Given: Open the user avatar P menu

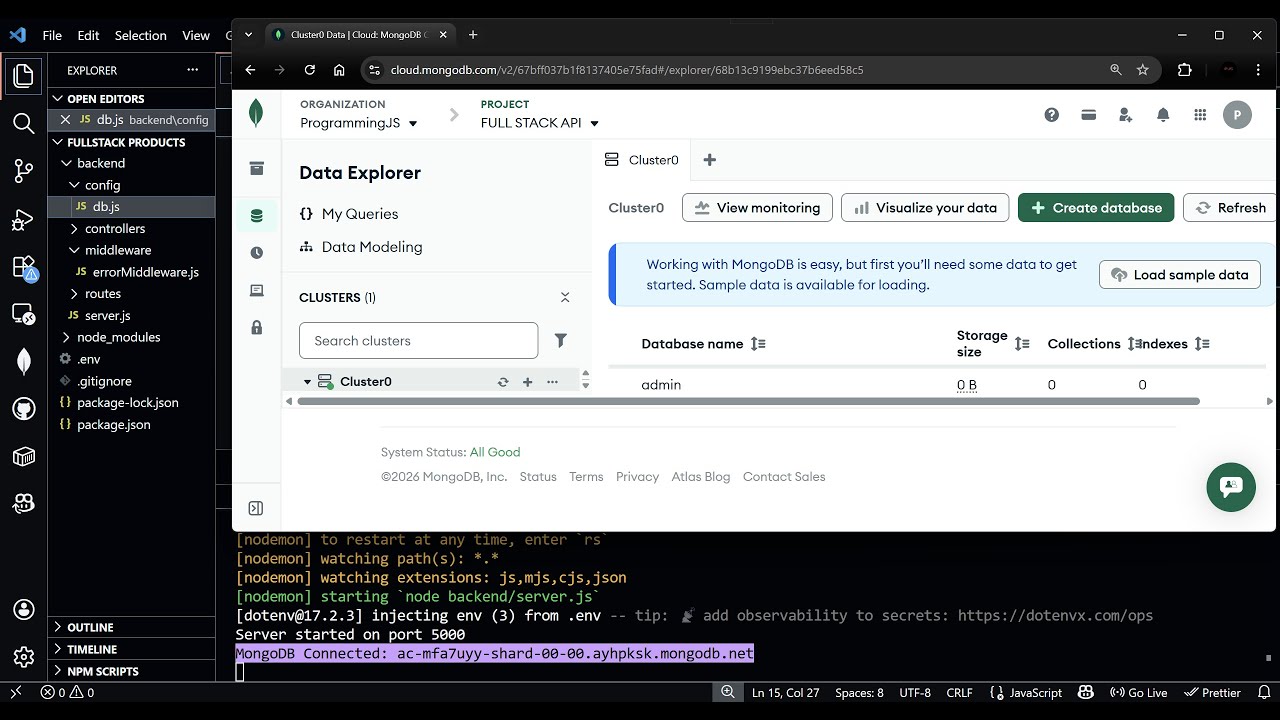Looking at the screenshot, I should coord(1237,115).
